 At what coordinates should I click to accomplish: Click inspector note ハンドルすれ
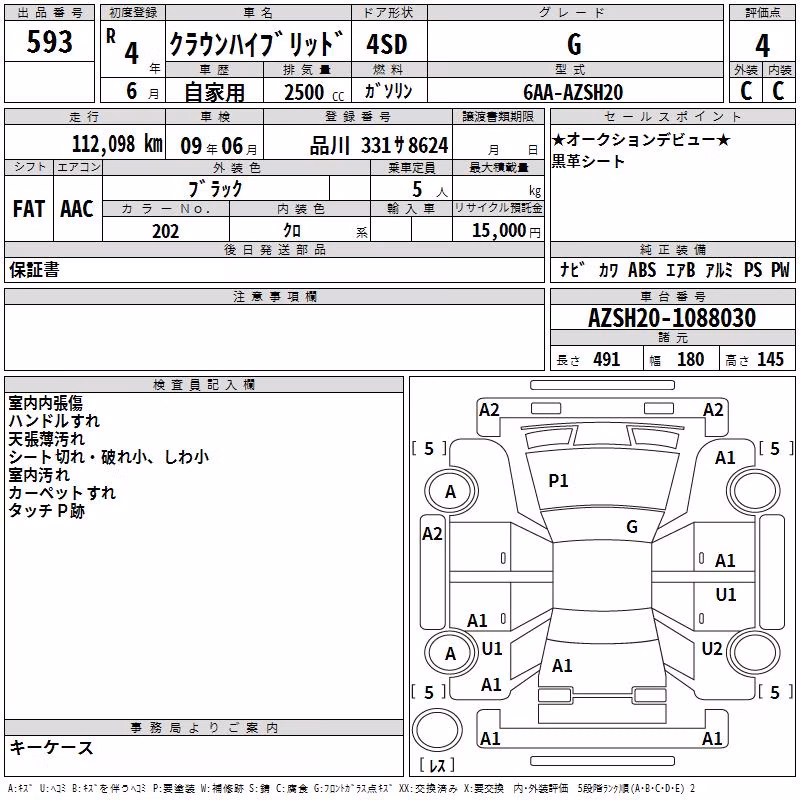[54, 421]
